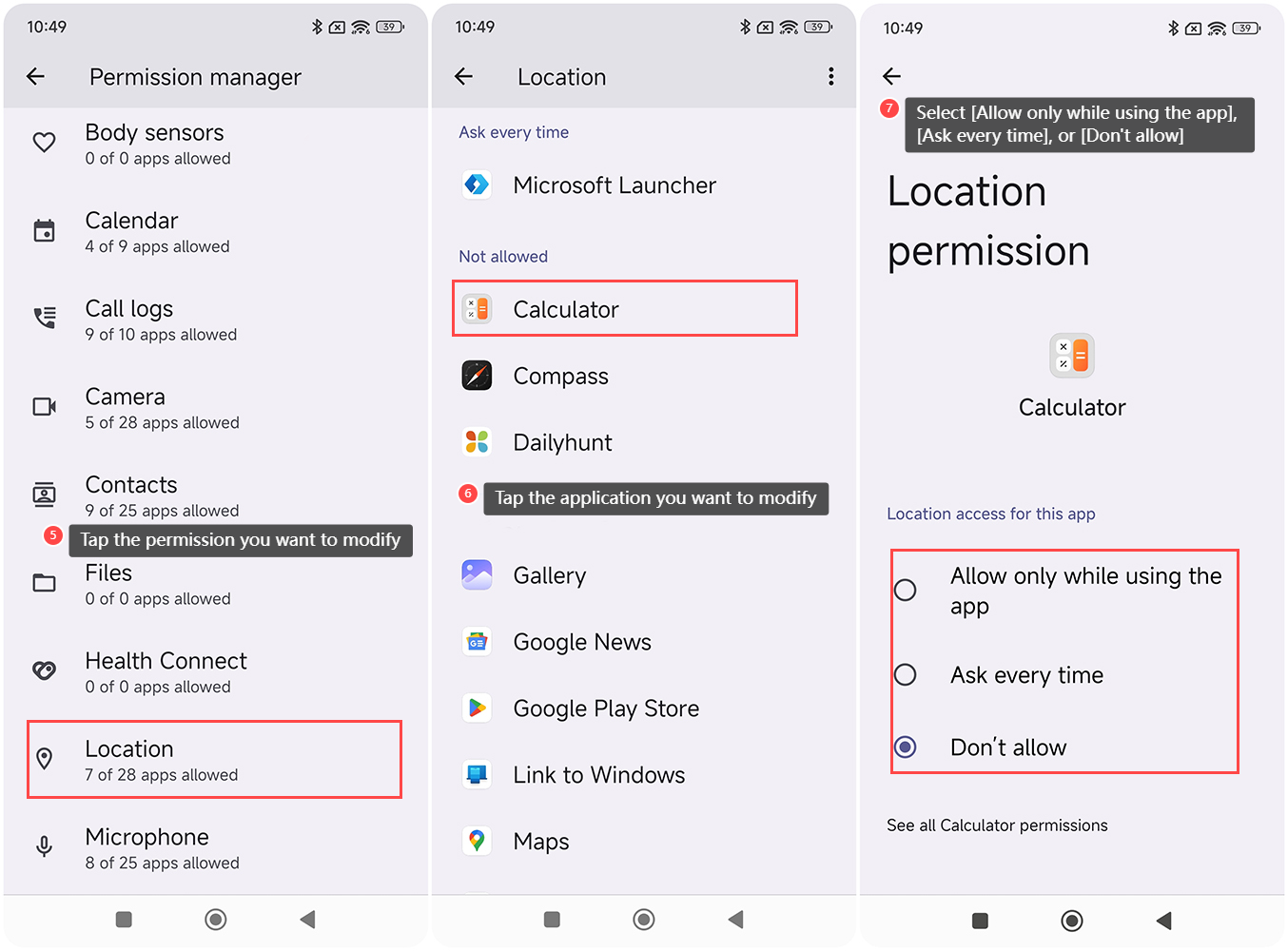Viewport: 1288px width, 951px height.
Task: Tap Link to Windows in app list
Action: (598, 775)
